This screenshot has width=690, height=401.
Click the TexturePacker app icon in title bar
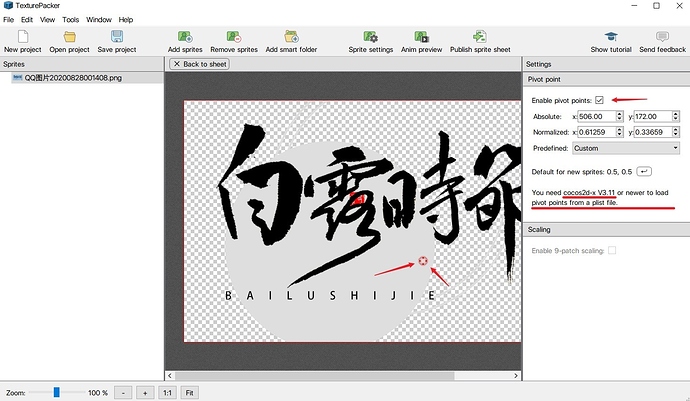pyautogui.click(x=8, y=5)
